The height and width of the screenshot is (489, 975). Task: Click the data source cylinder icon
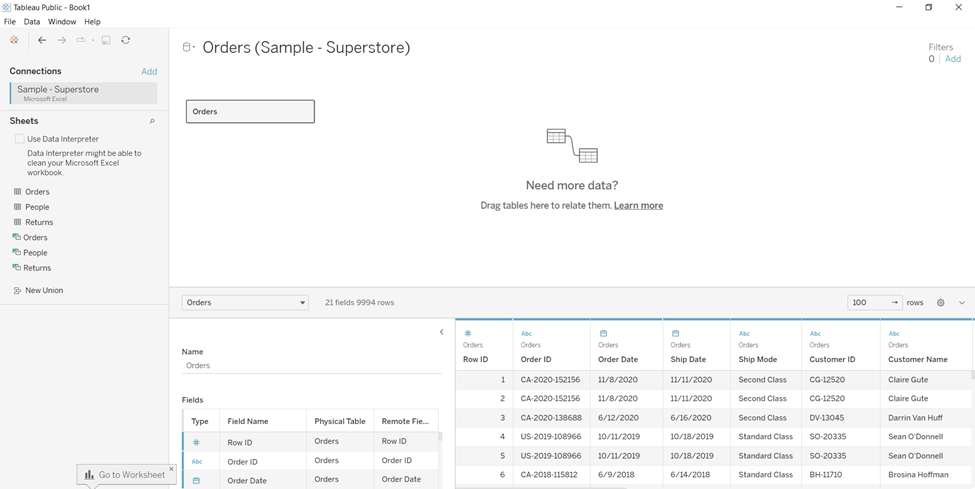pyautogui.click(x=186, y=47)
